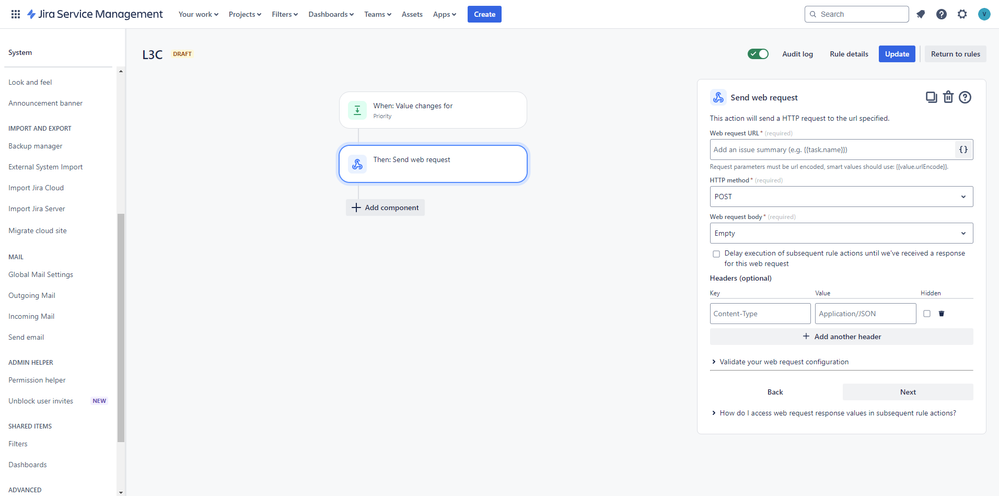Open Dashboards under Shared Items
Image resolution: width=999 pixels, height=496 pixels.
(x=27, y=465)
